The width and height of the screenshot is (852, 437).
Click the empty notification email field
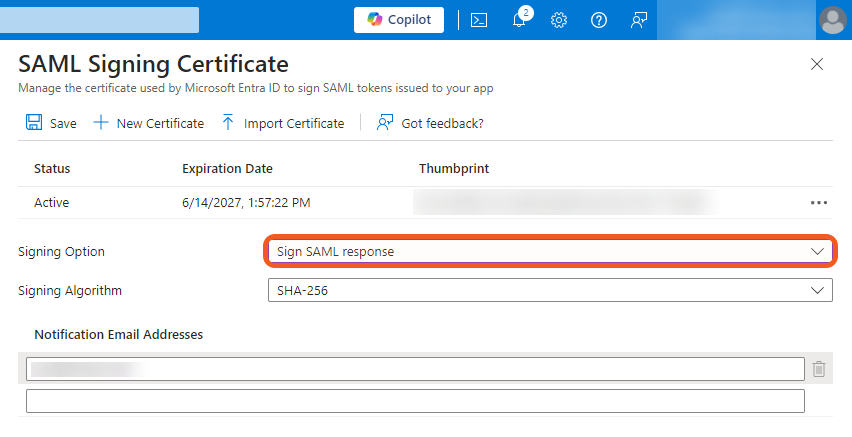[x=415, y=401]
